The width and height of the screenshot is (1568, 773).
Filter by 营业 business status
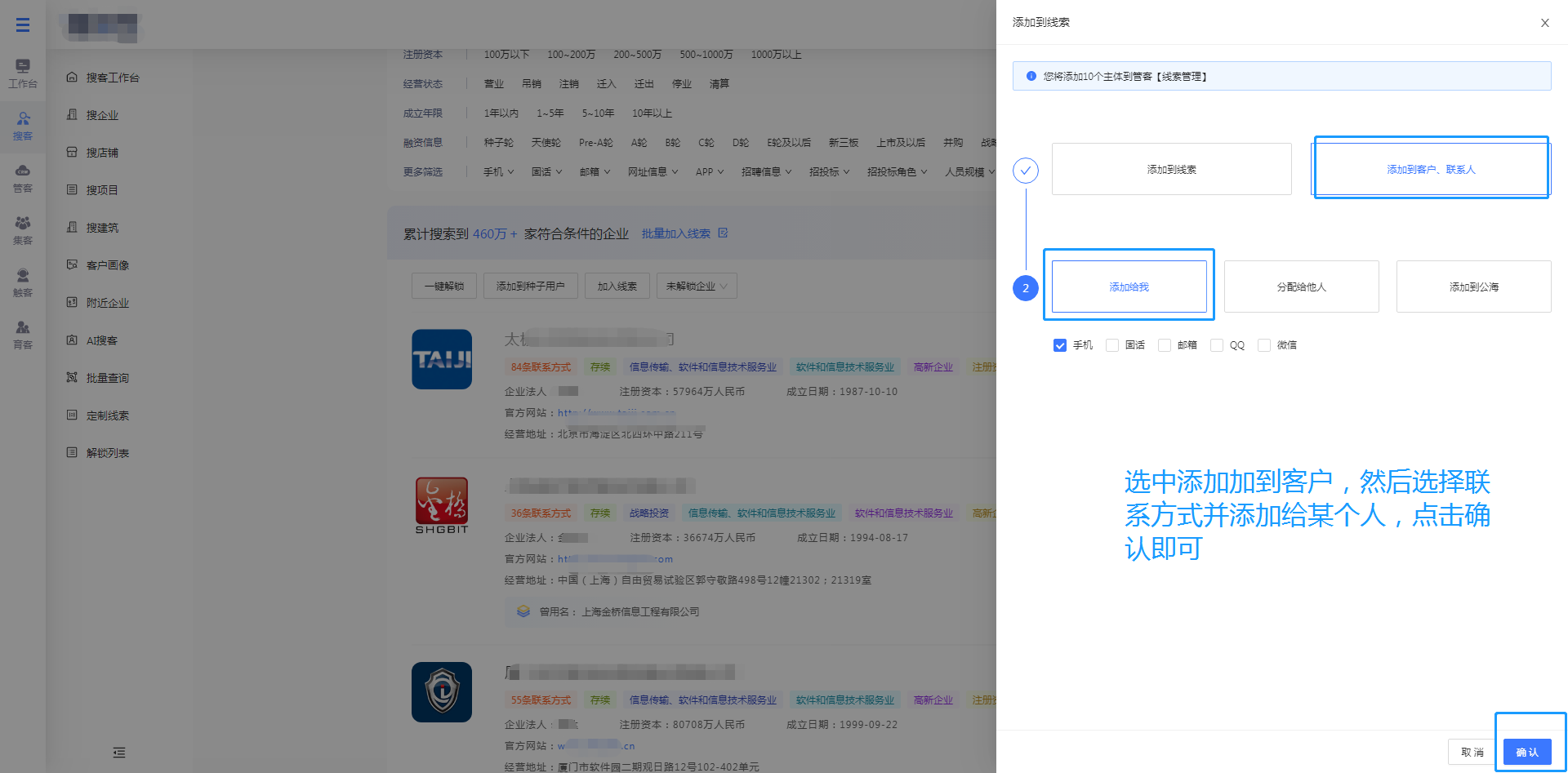[x=494, y=84]
